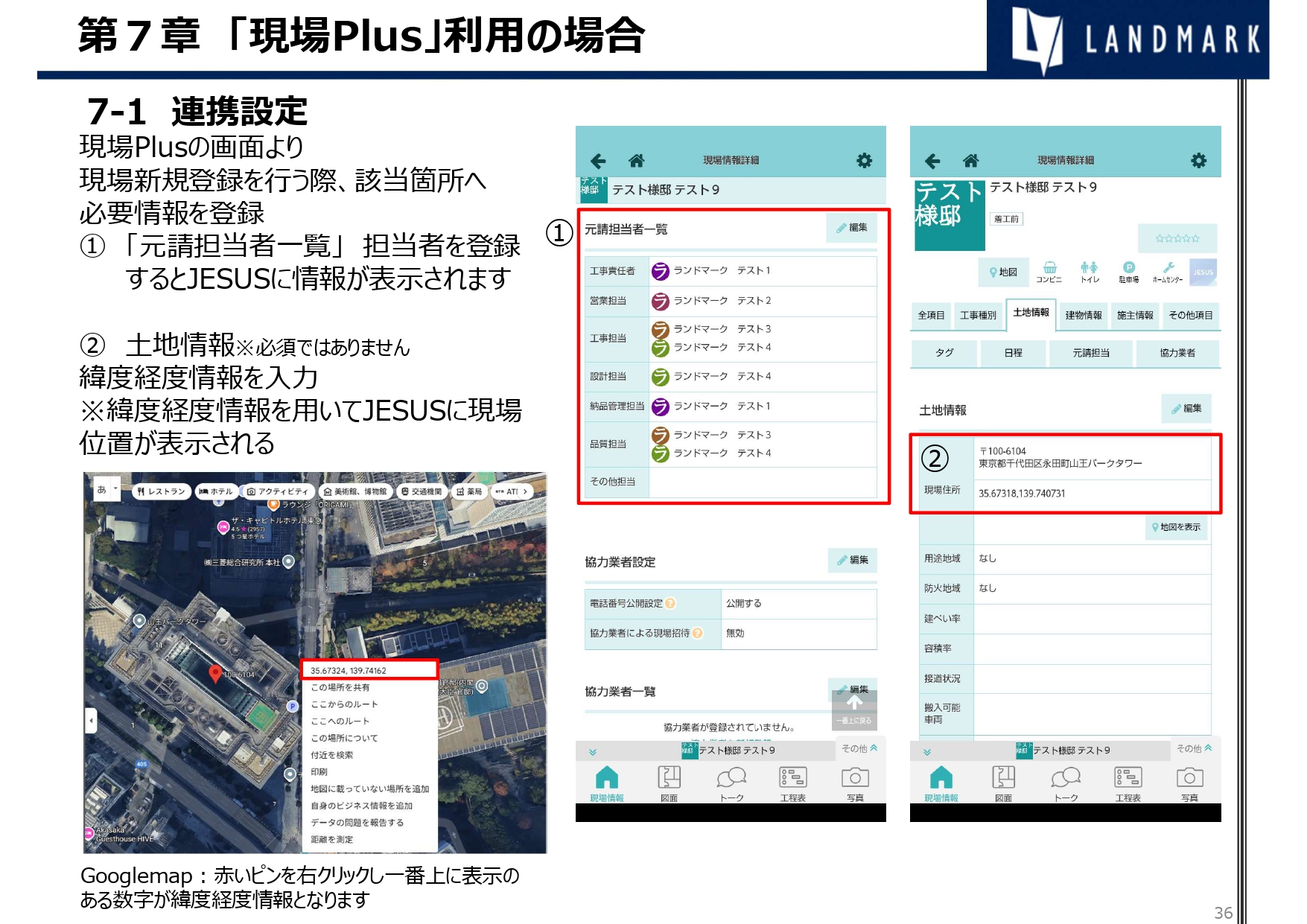Expand その他 in the right phone footer
Screen dimensions: 1307x924
coord(1195,749)
